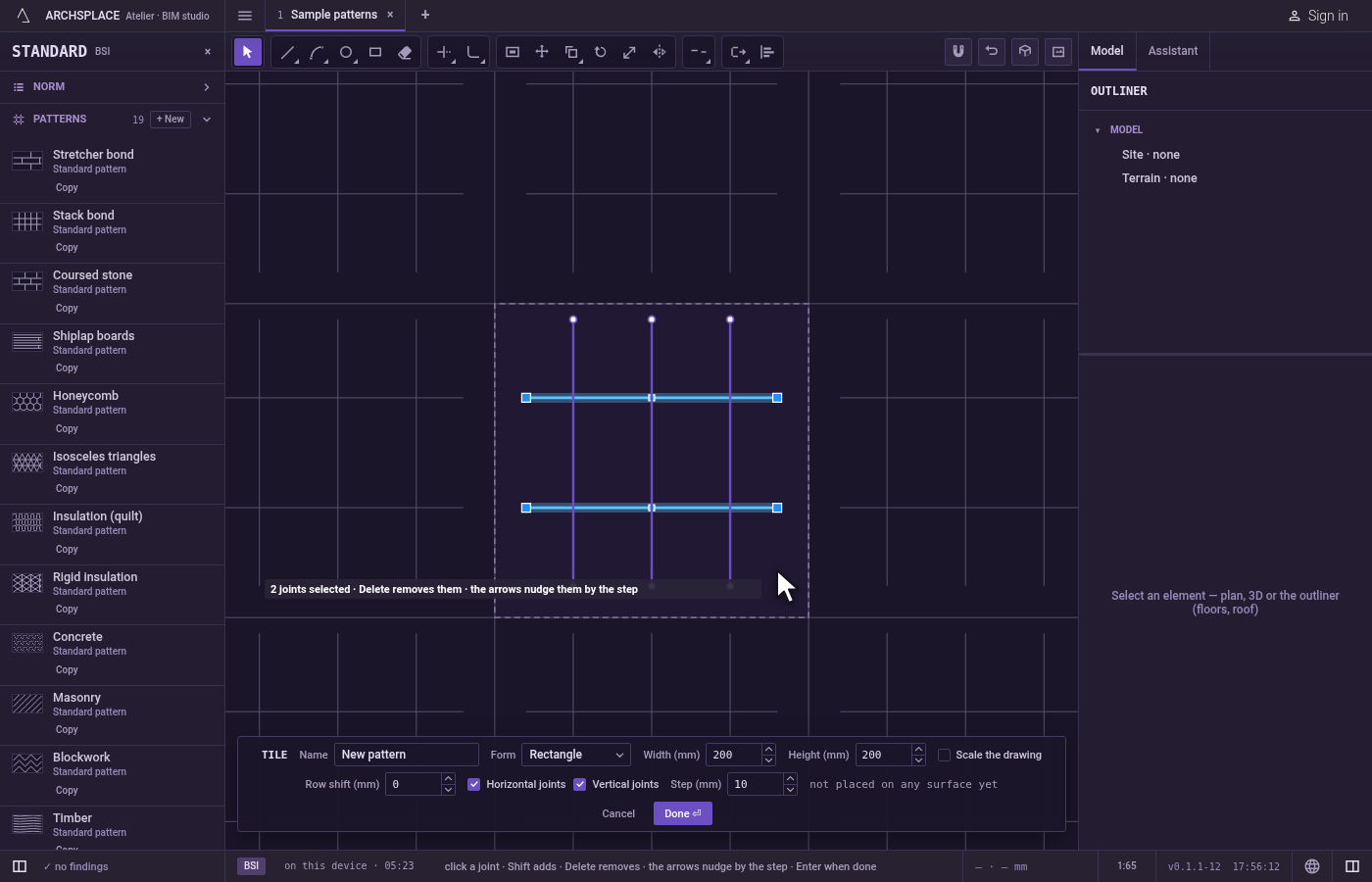Click the pattern Name input field

coord(407,755)
